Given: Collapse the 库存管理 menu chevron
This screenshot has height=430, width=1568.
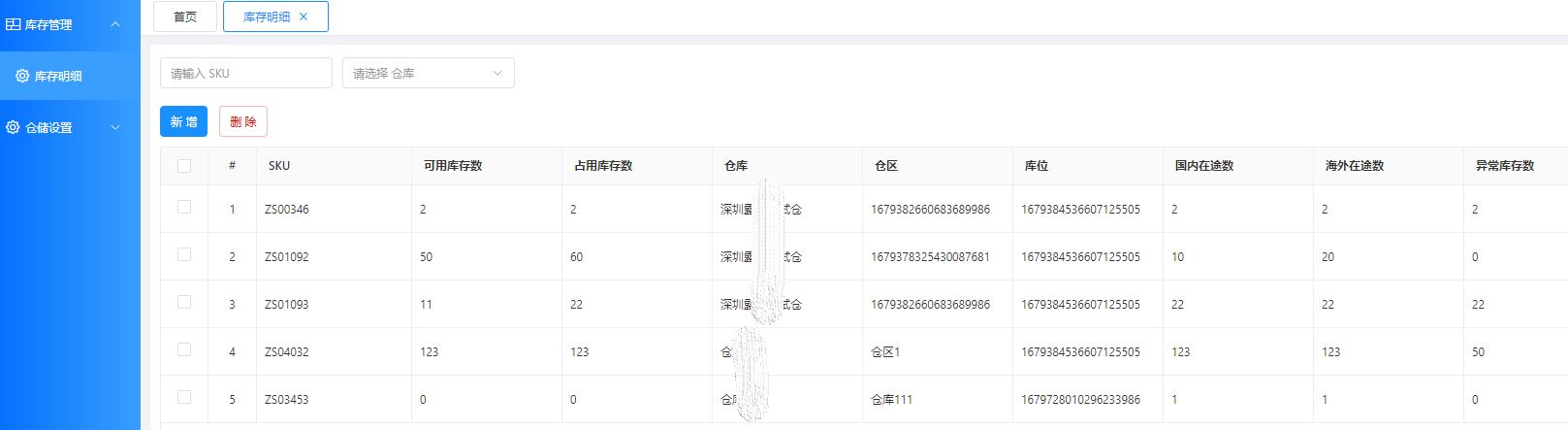Looking at the screenshot, I should 115,24.
